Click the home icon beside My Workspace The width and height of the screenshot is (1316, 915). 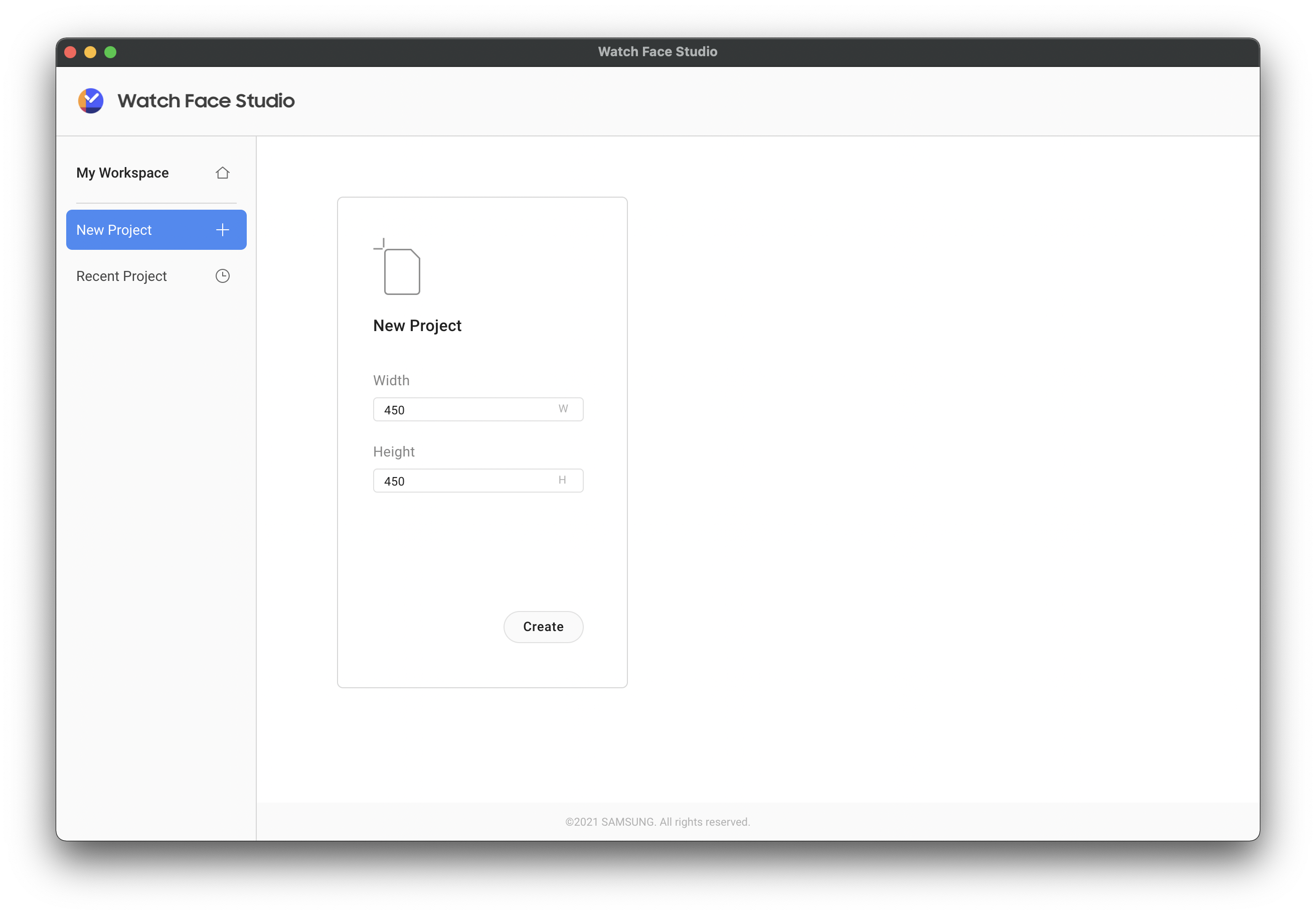click(x=222, y=173)
